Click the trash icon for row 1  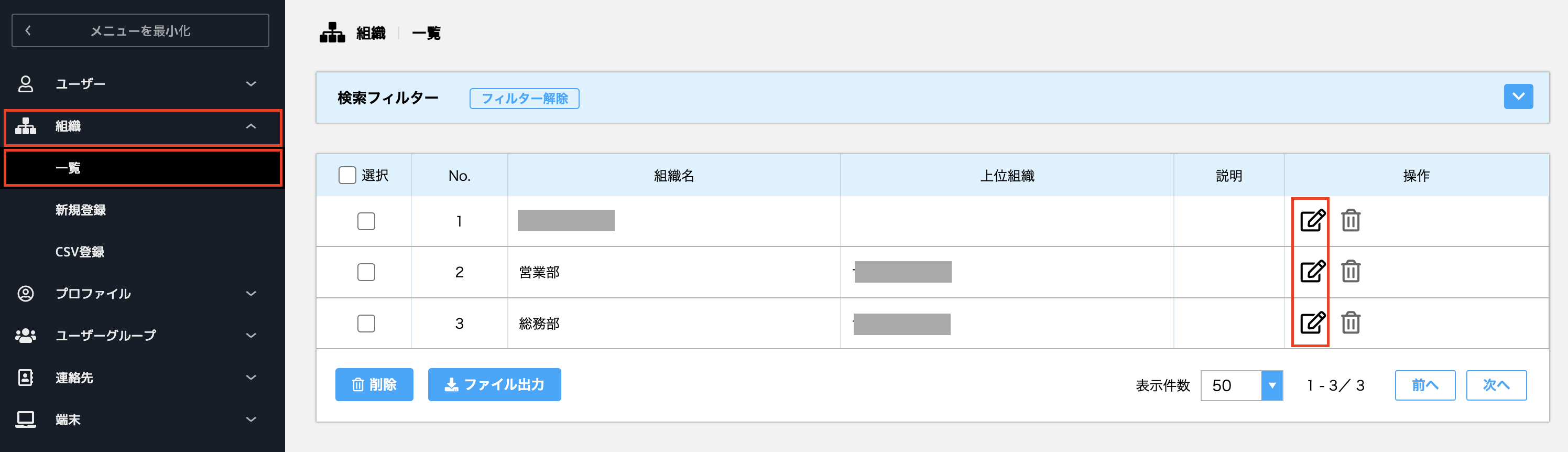click(x=1350, y=221)
